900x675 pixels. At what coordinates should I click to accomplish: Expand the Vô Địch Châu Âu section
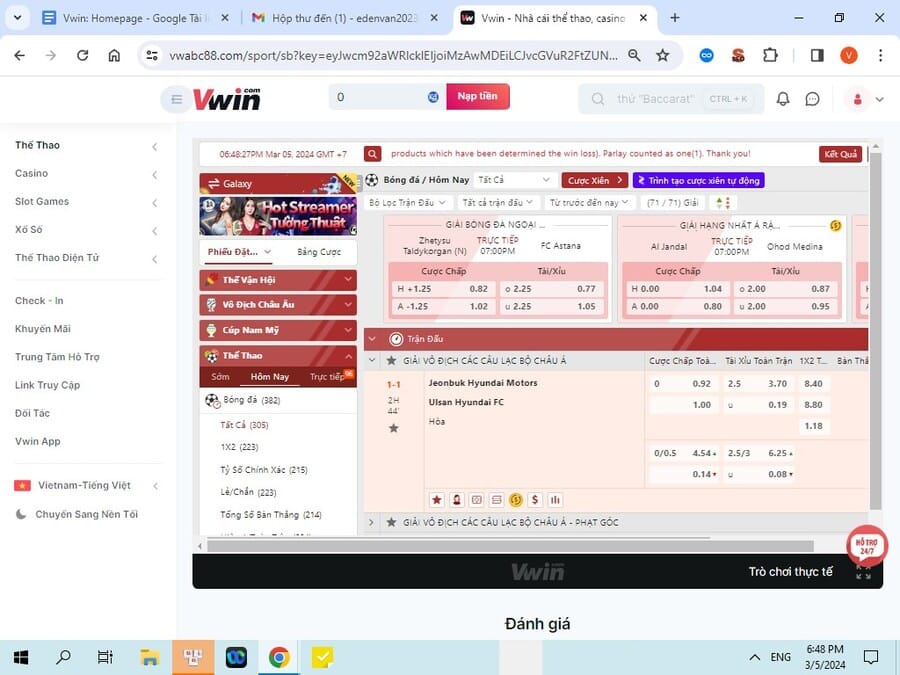pos(278,305)
